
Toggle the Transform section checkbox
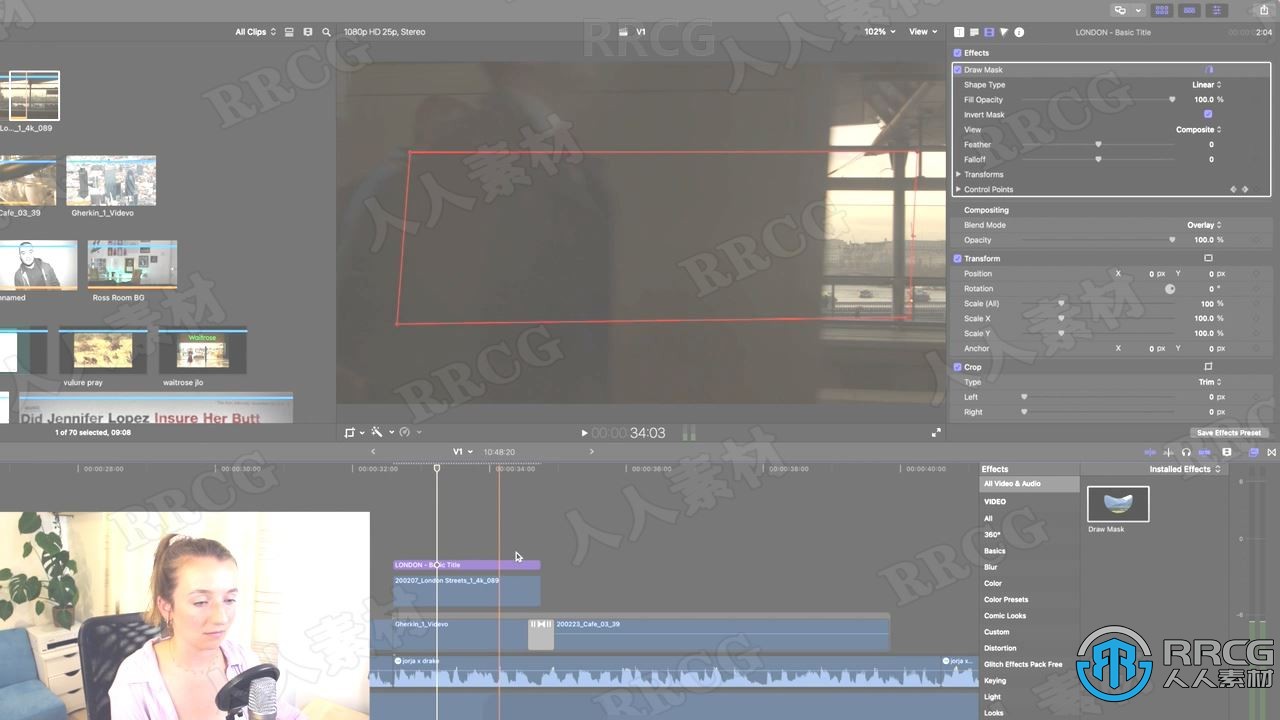tap(958, 258)
